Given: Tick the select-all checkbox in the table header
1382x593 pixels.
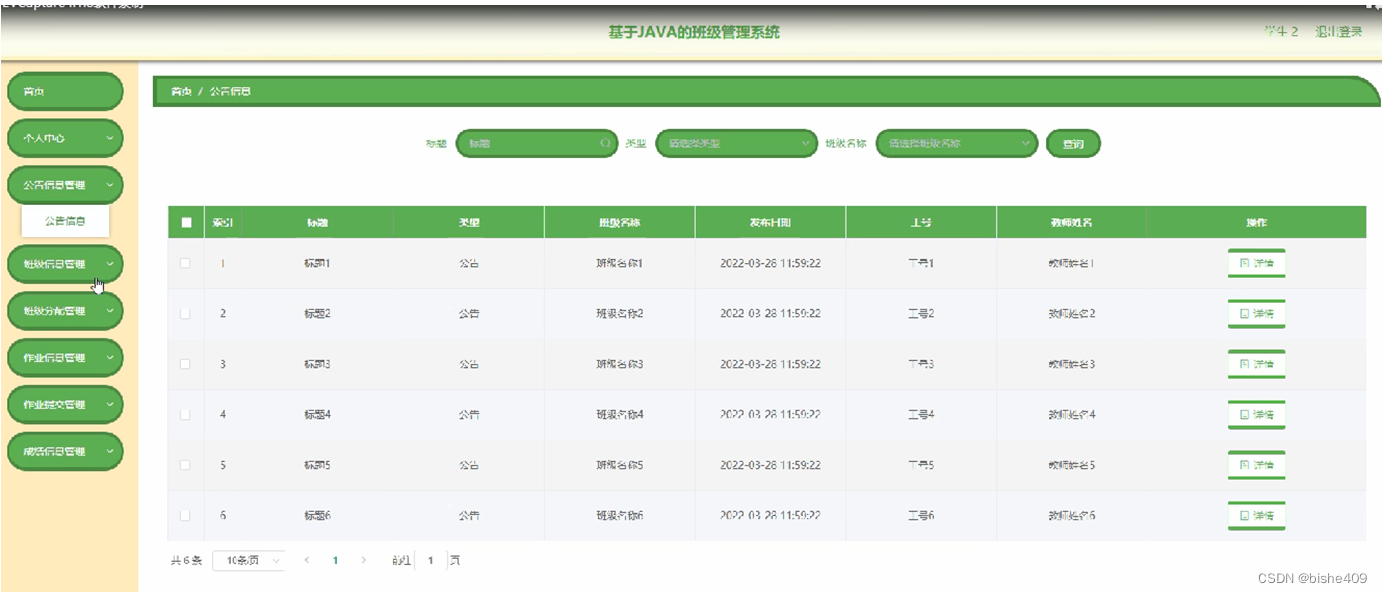Looking at the screenshot, I should (186, 222).
